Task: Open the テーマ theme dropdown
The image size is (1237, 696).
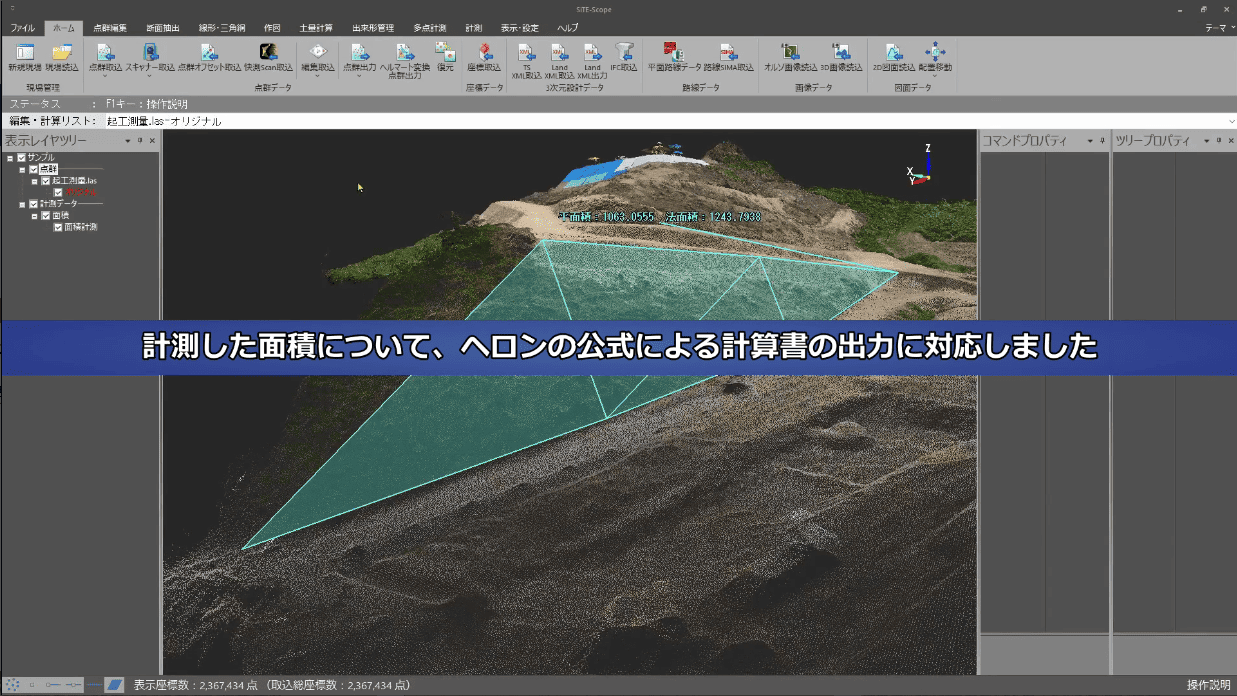Action: pos(1218,28)
